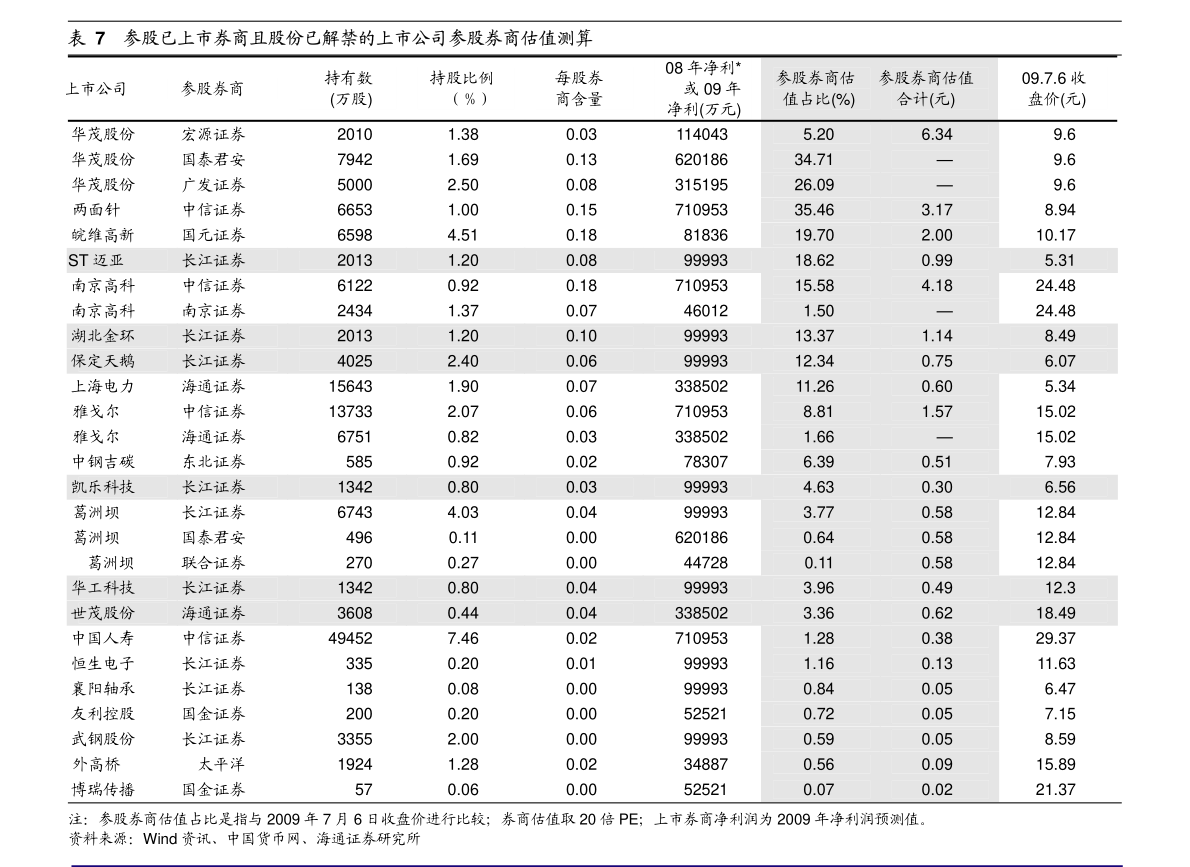Select the valuation total "4.18"
This screenshot has width=1190, height=867.
pos(937,286)
